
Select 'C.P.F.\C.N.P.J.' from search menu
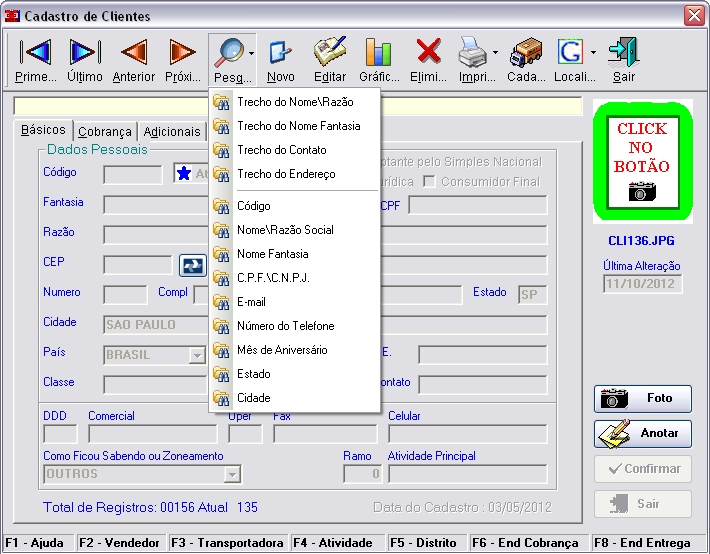point(273,278)
